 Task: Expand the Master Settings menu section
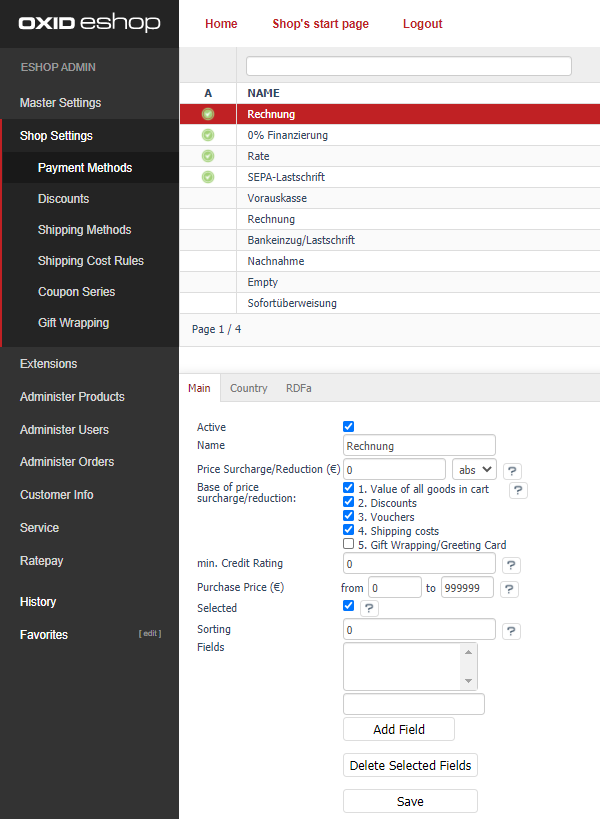[x=60, y=103]
